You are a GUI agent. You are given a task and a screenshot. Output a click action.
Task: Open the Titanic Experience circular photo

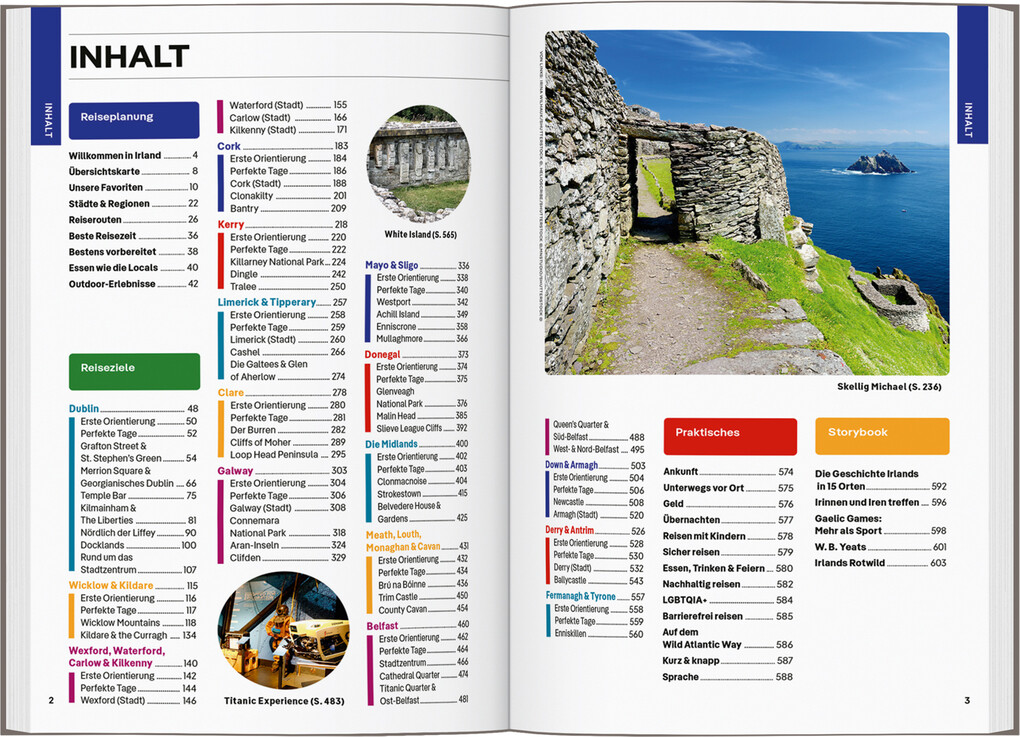coord(284,630)
